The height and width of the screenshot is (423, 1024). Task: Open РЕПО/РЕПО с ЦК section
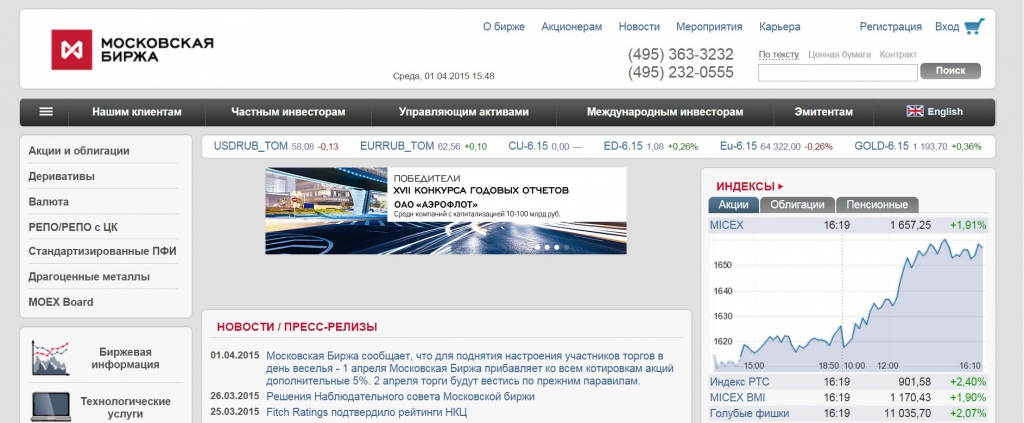coord(73,227)
